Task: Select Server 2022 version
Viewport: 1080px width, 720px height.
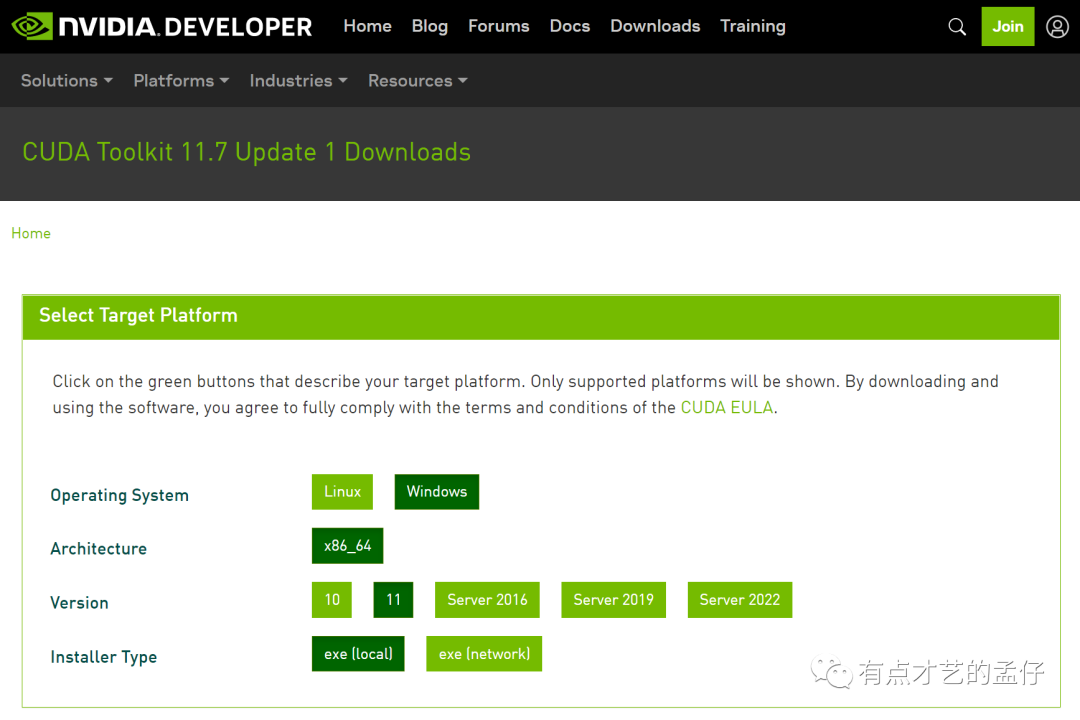Action: (740, 600)
